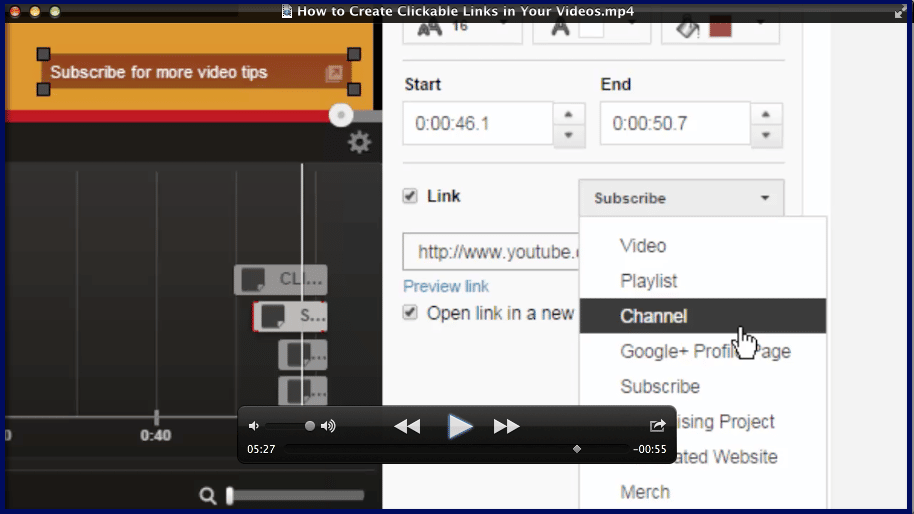
Task: Click the video file icon in the title bar
Action: coord(287,11)
